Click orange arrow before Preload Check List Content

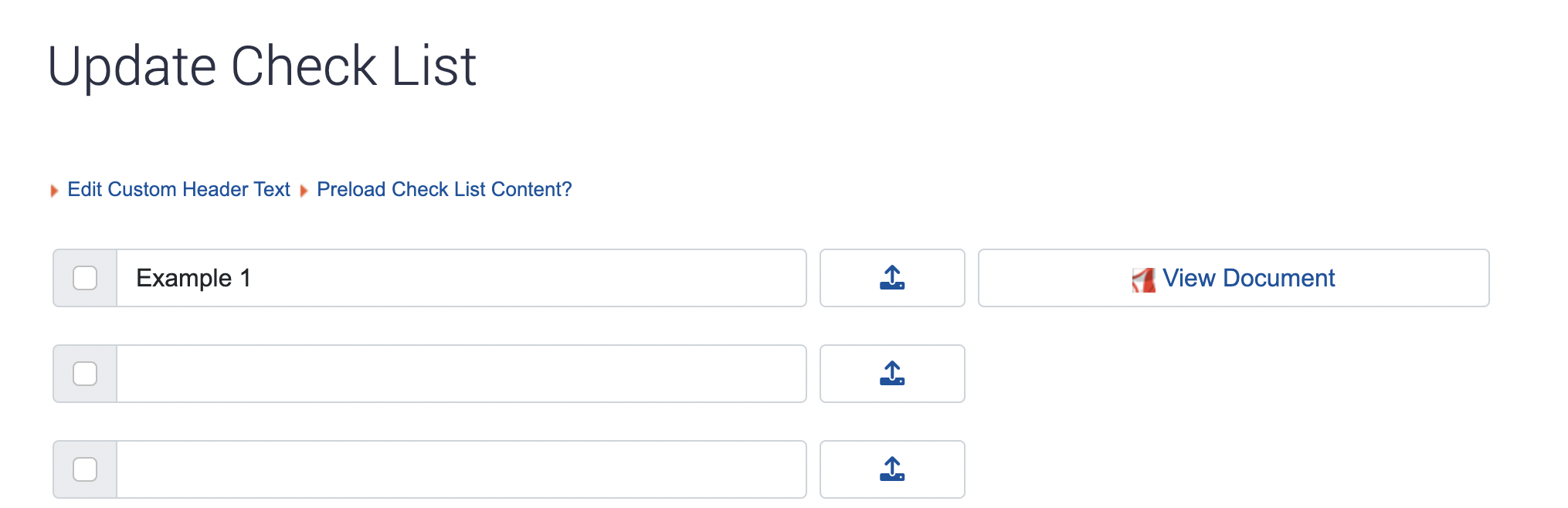tap(304, 190)
